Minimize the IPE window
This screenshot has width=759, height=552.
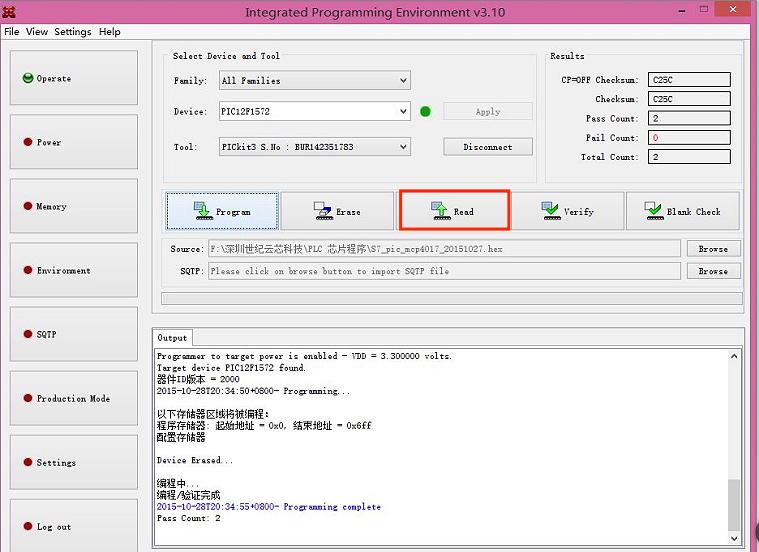(x=682, y=10)
